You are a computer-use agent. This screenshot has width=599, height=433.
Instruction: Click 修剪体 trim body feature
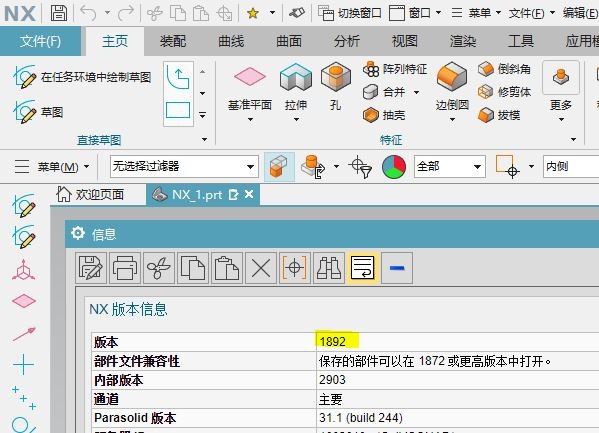point(504,92)
